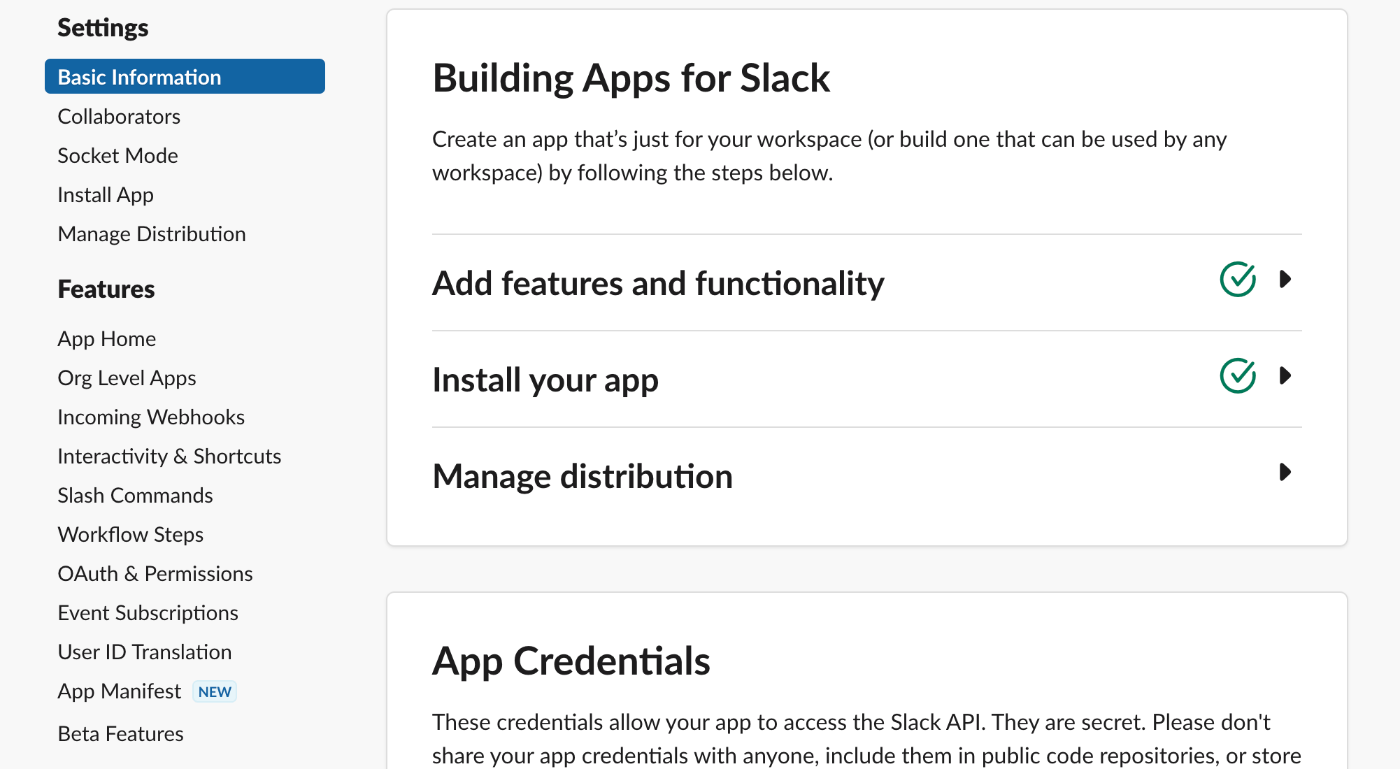Go to Event Subscriptions
Image resolution: width=1400 pixels, height=769 pixels.
pyautogui.click(x=148, y=613)
